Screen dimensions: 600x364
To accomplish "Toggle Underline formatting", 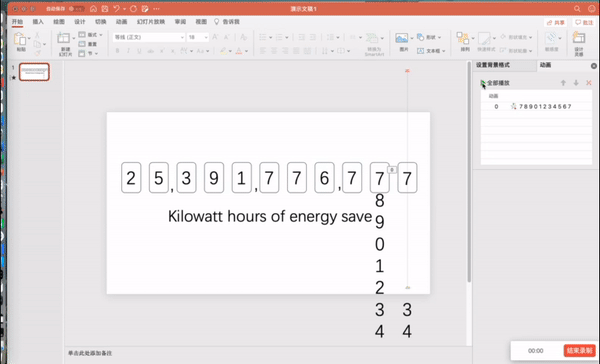I will point(139,51).
